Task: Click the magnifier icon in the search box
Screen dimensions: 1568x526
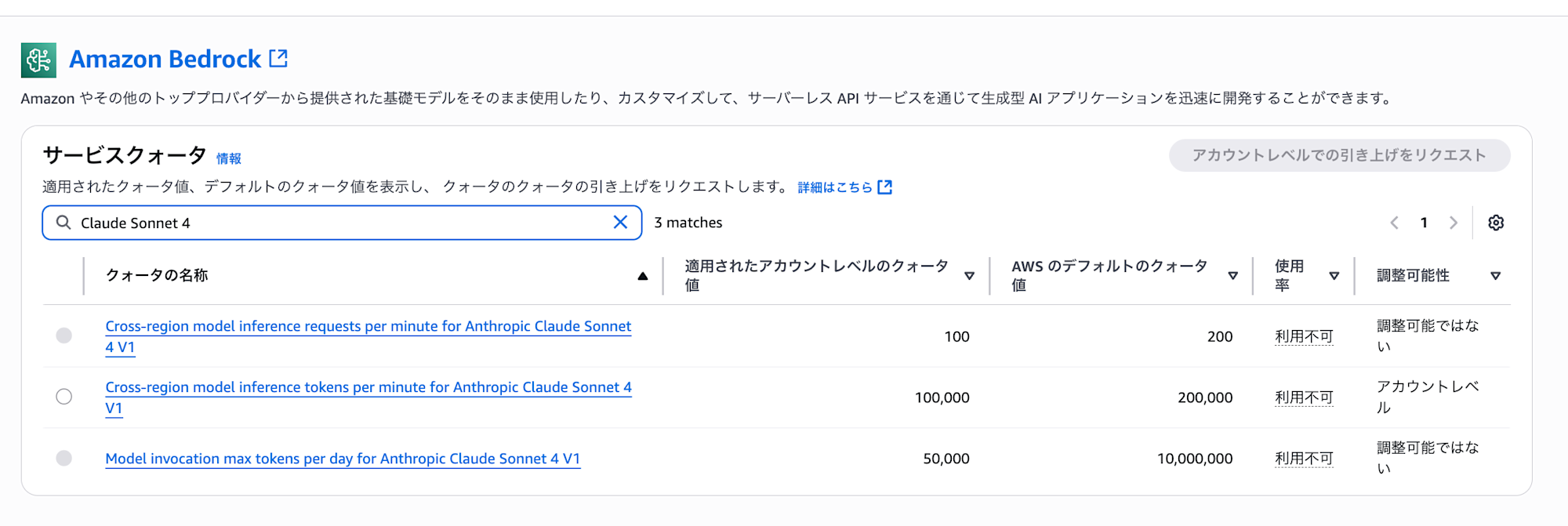Action: 64,223
